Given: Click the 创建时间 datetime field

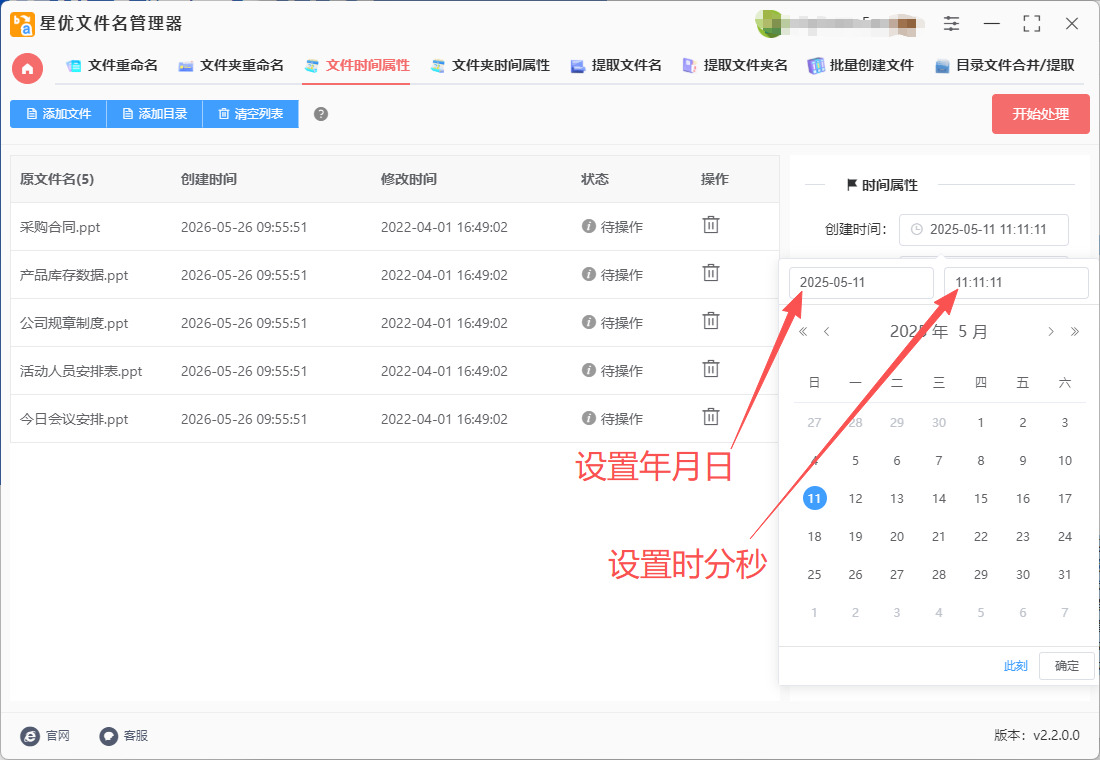Looking at the screenshot, I should [984, 229].
